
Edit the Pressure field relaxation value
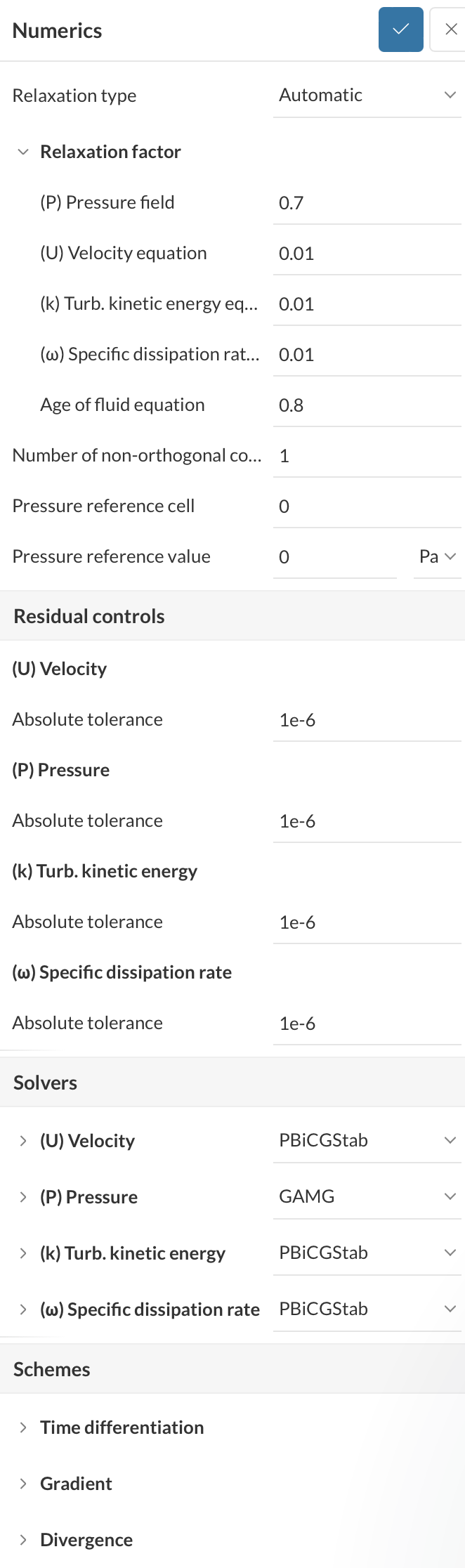pos(367,203)
